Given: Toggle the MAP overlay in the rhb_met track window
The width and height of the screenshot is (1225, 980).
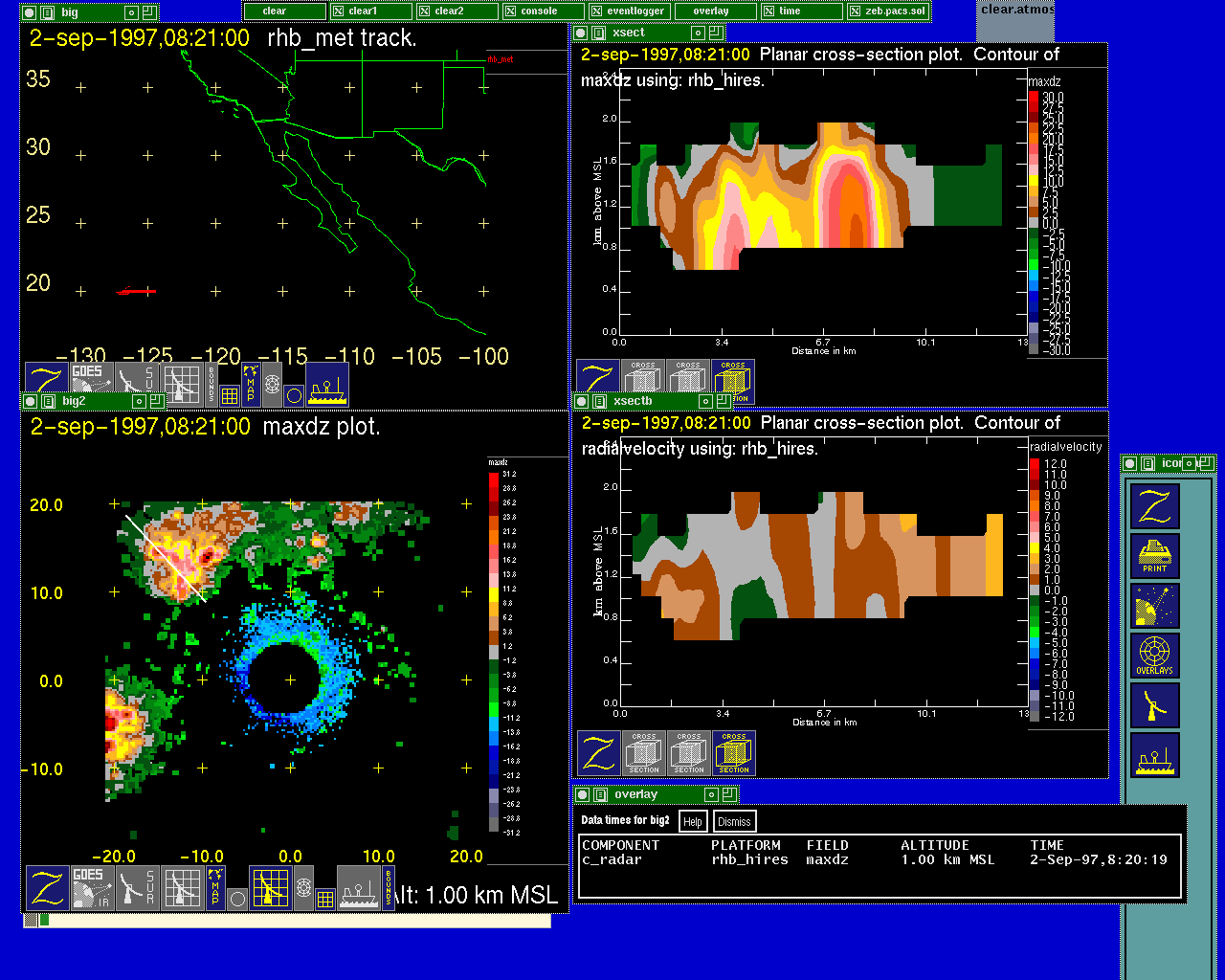Looking at the screenshot, I should [x=251, y=384].
